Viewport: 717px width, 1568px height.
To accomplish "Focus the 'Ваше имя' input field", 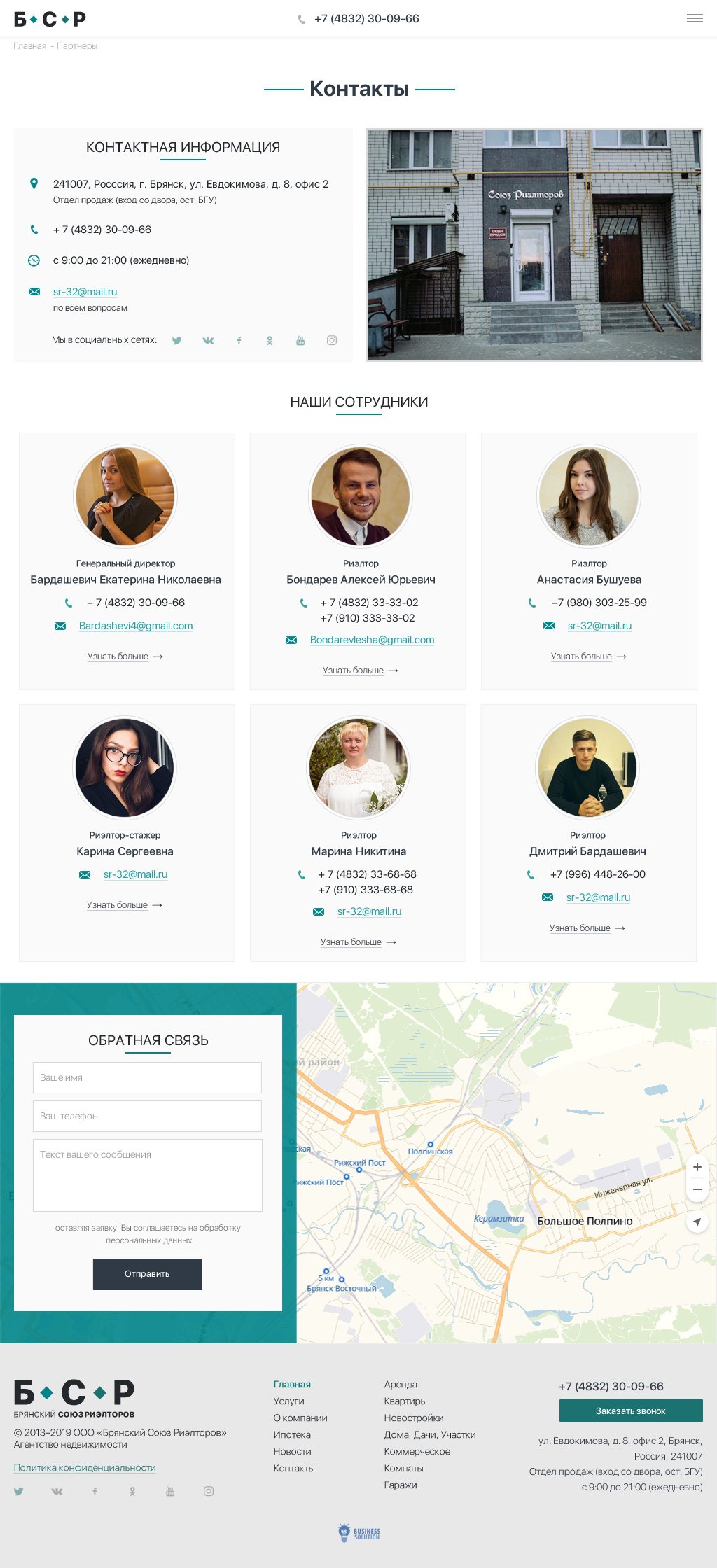I will click(x=147, y=1077).
